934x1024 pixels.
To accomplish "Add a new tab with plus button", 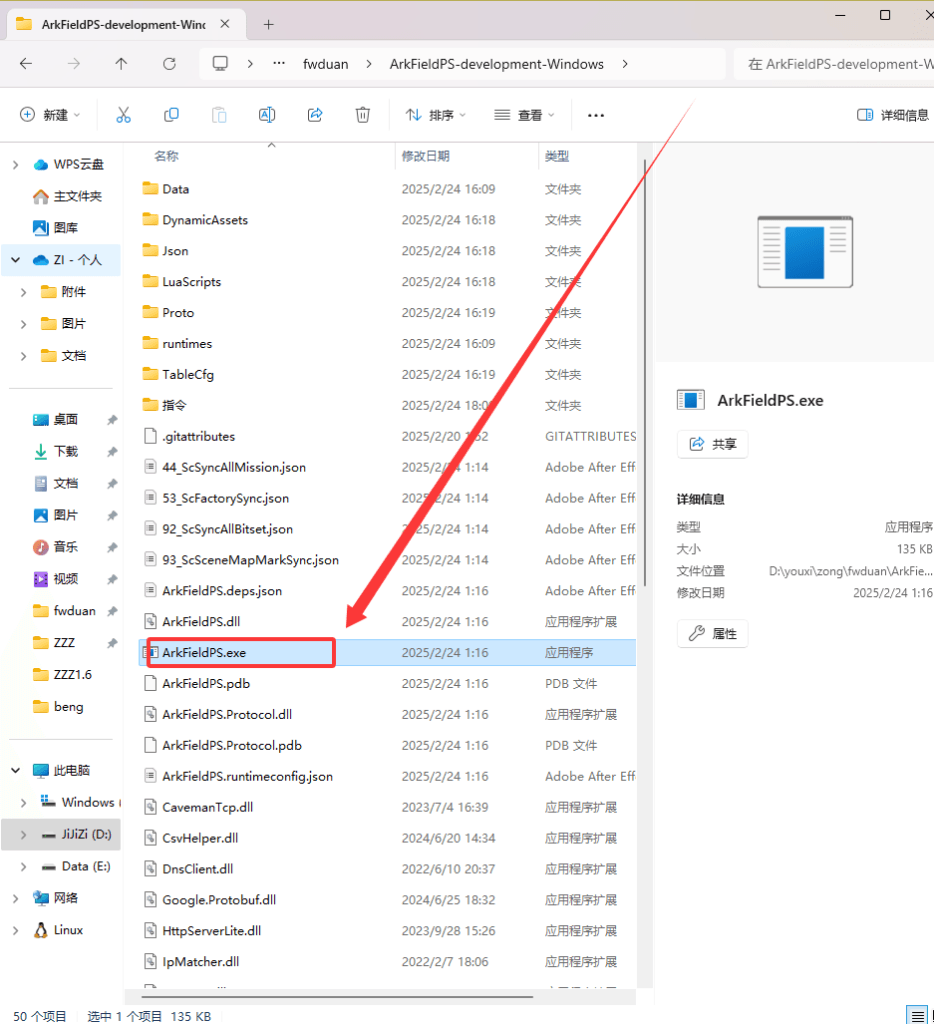I will [268, 24].
